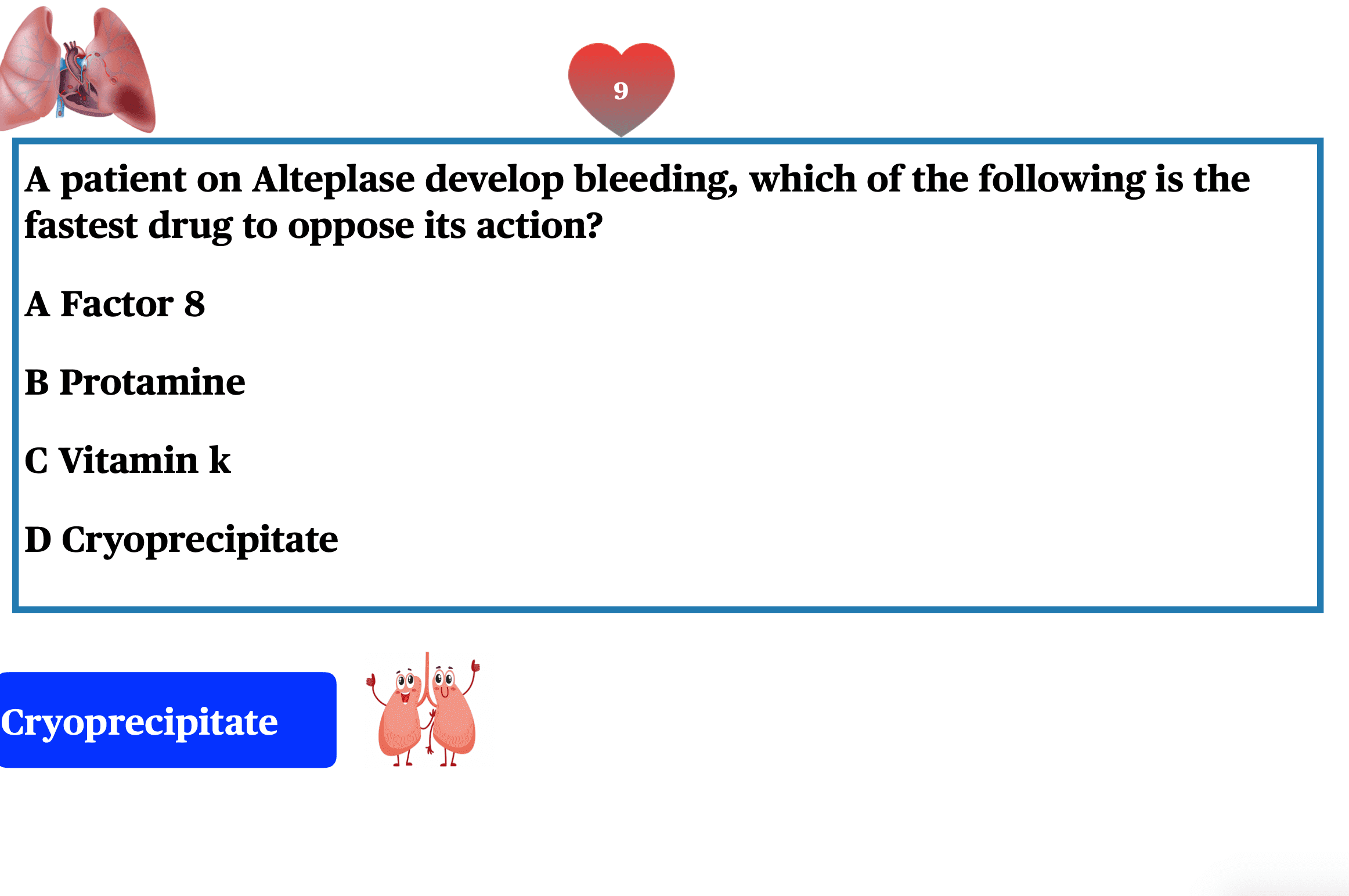Select option C Vitamin k
The width and height of the screenshot is (1349, 896).
click(x=128, y=461)
